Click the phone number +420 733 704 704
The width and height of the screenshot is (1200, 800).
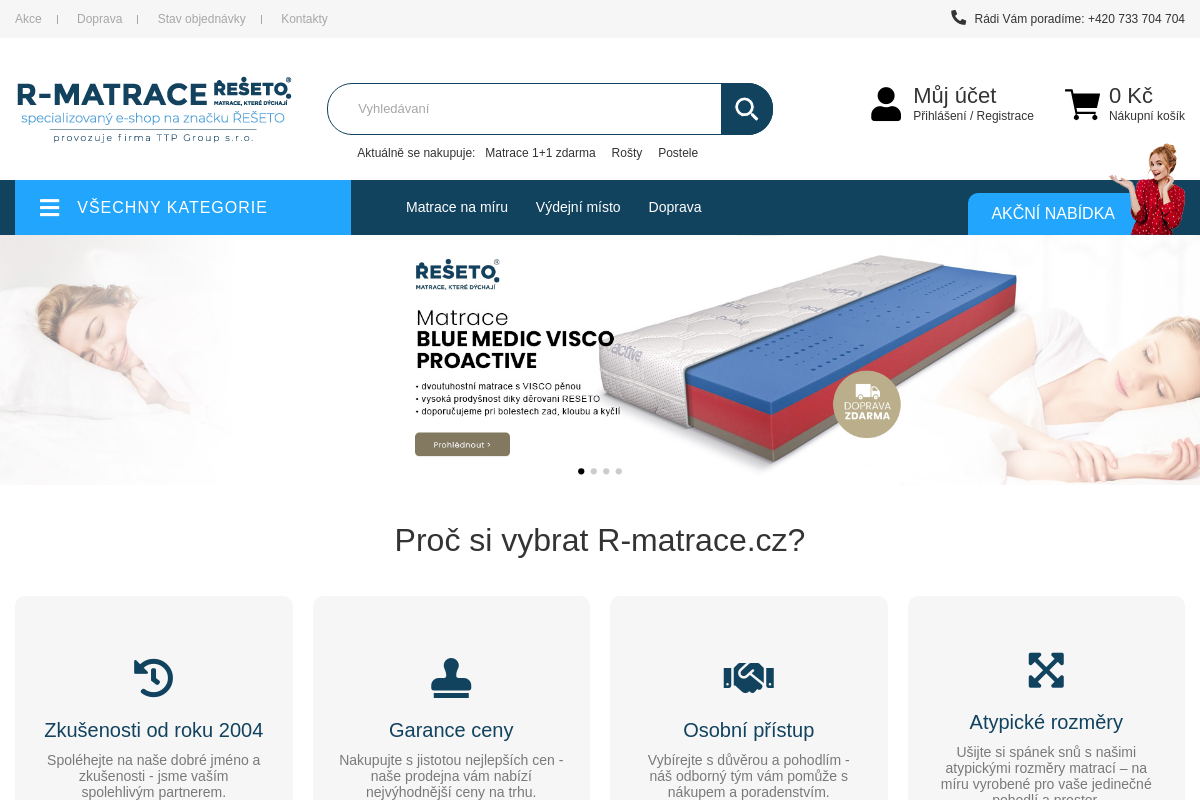point(1136,19)
